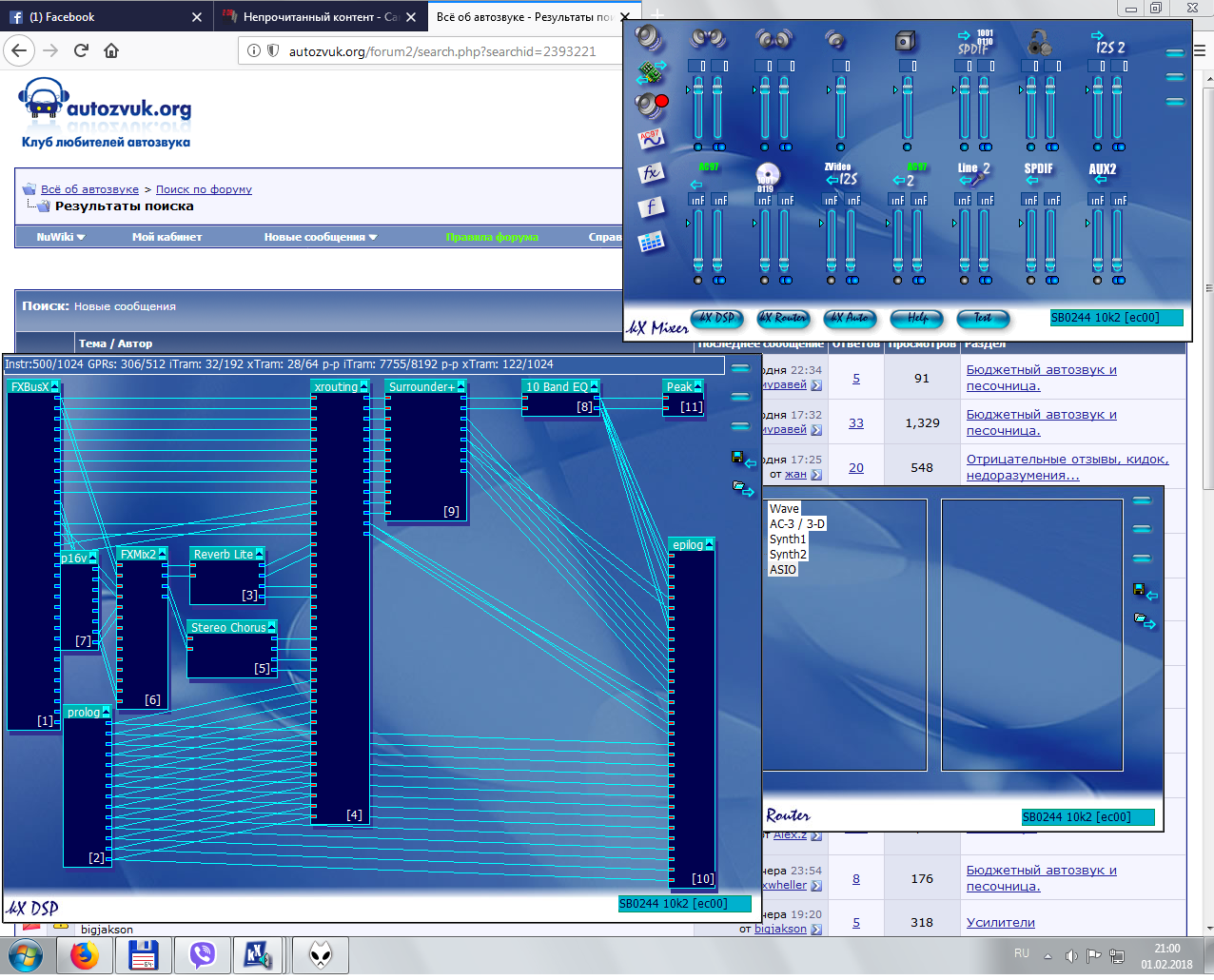This screenshot has height=980, width=1214.
Task: Click the open-folder load icon in kX Router
Action: coord(1143,621)
